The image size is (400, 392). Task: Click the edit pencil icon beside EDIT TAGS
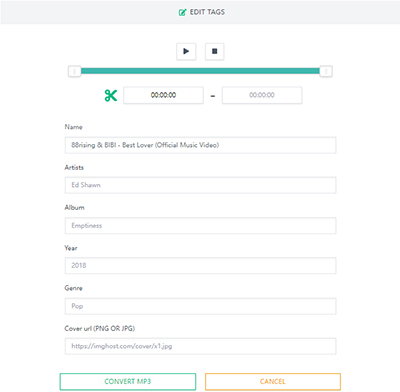(x=182, y=12)
